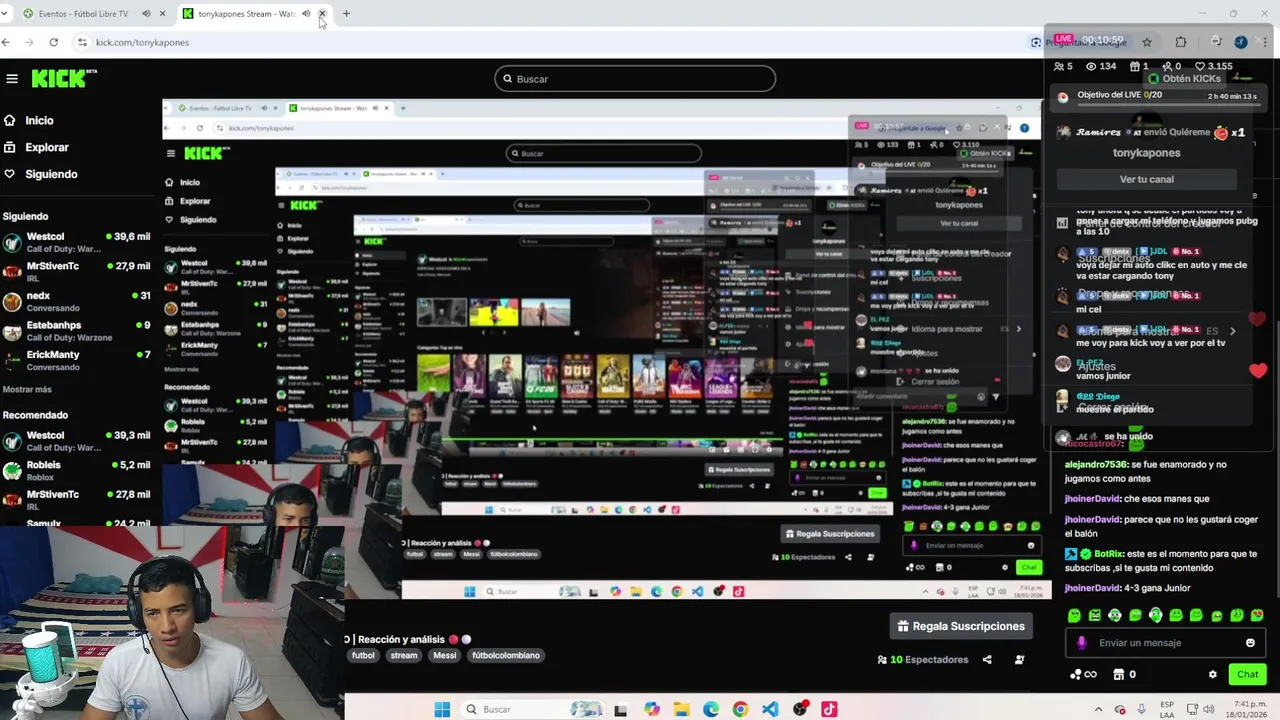Select the stream tag

click(x=404, y=655)
